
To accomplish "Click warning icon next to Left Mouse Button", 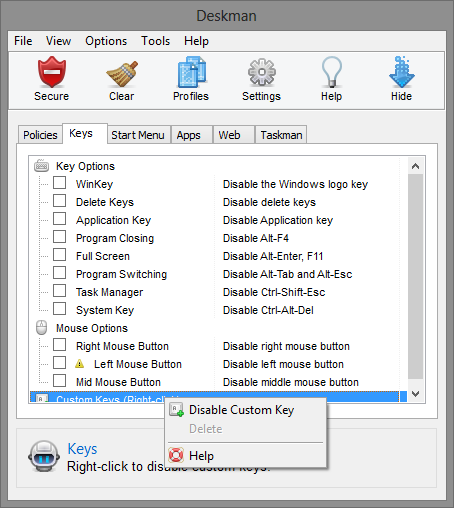I will [x=79, y=364].
